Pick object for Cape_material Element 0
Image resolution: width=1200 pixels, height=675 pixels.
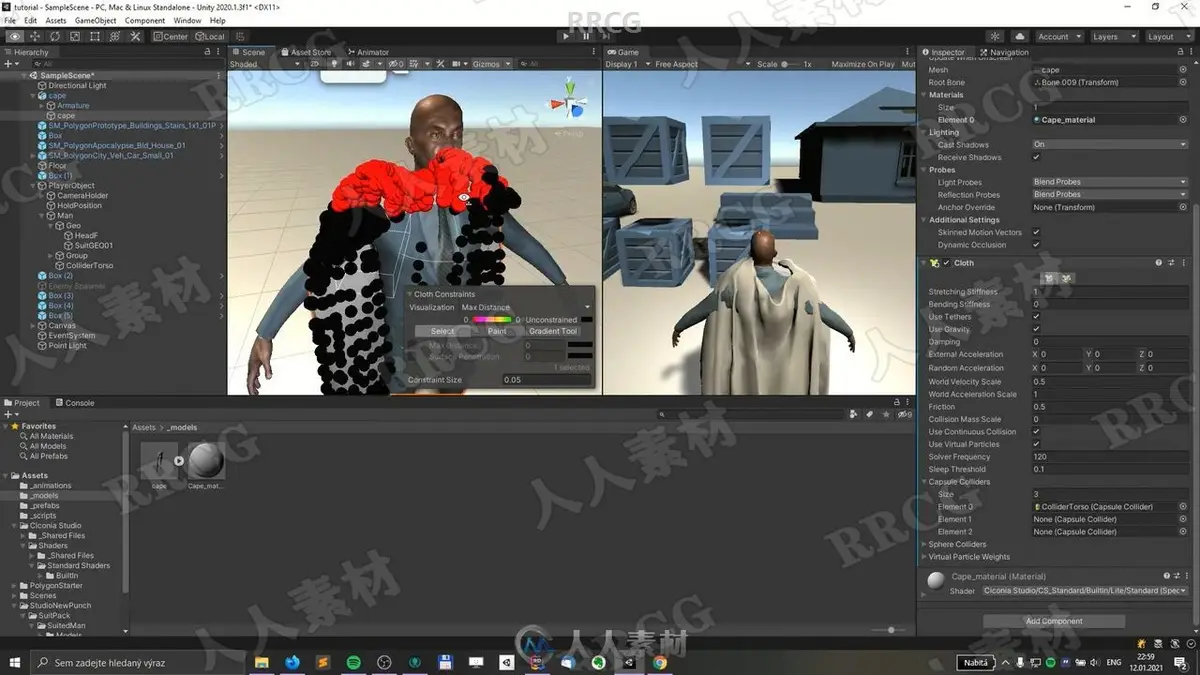point(1183,120)
